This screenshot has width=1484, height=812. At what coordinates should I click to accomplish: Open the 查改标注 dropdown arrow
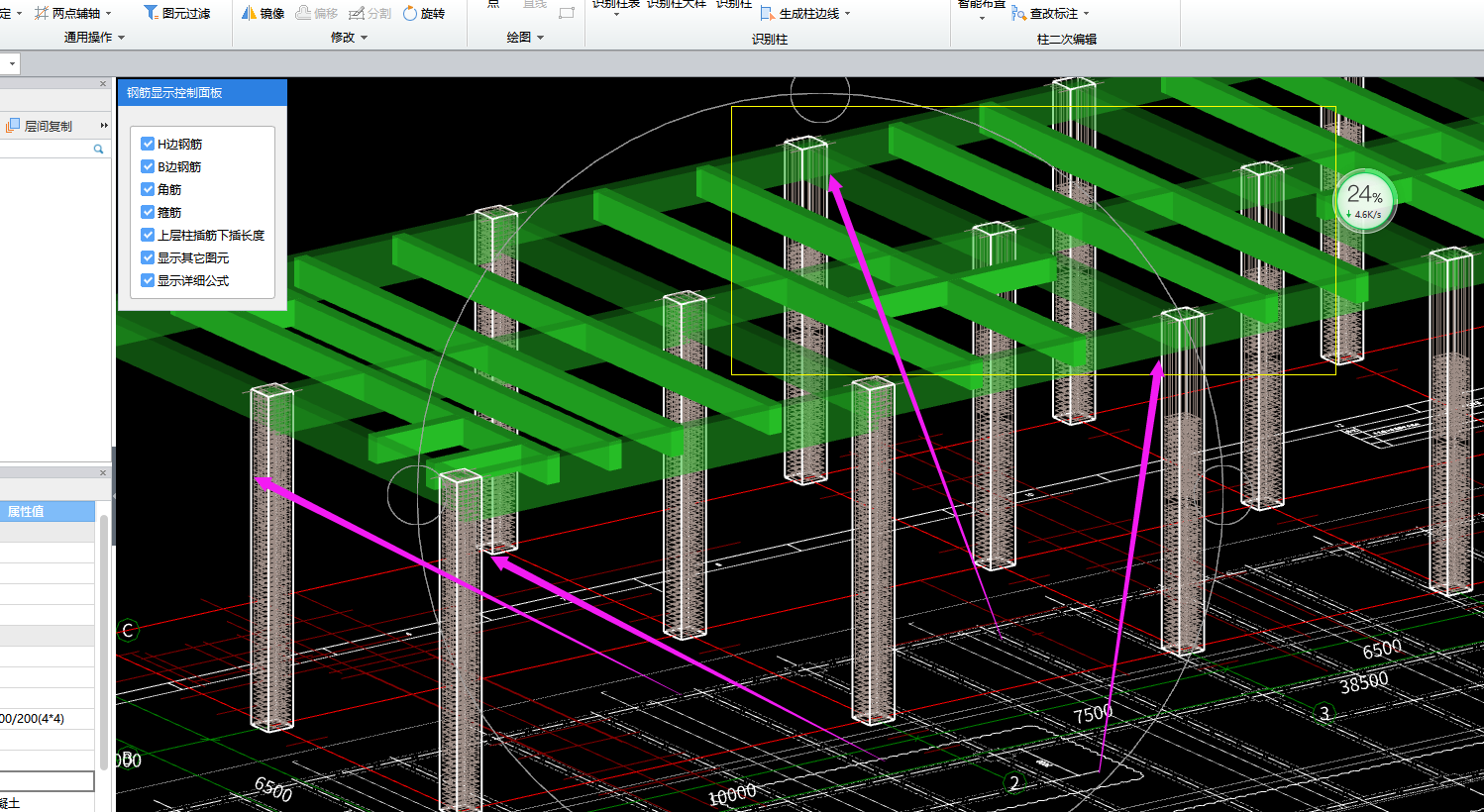point(1087,14)
